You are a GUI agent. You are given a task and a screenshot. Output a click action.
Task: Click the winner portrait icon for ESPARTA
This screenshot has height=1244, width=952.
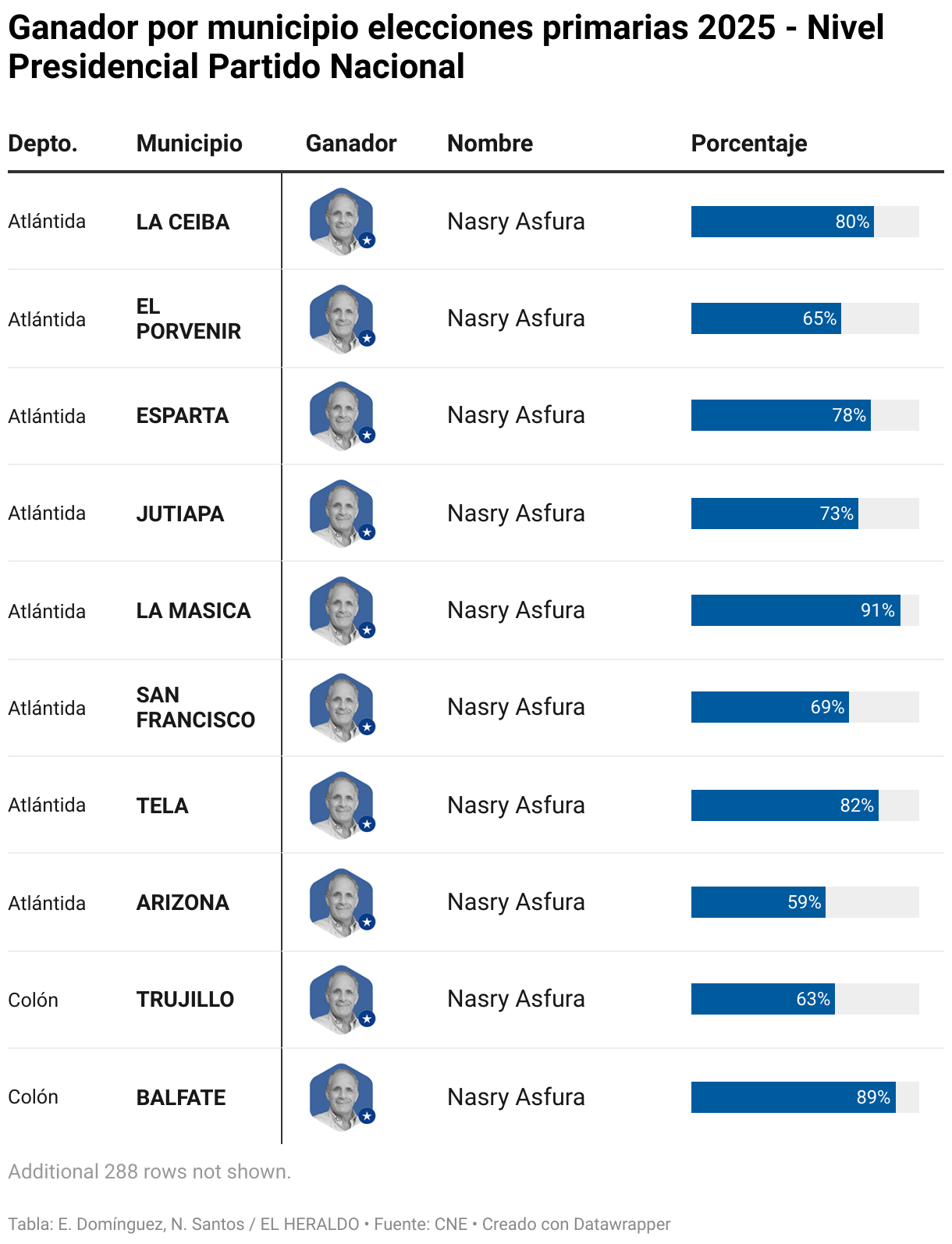342,415
